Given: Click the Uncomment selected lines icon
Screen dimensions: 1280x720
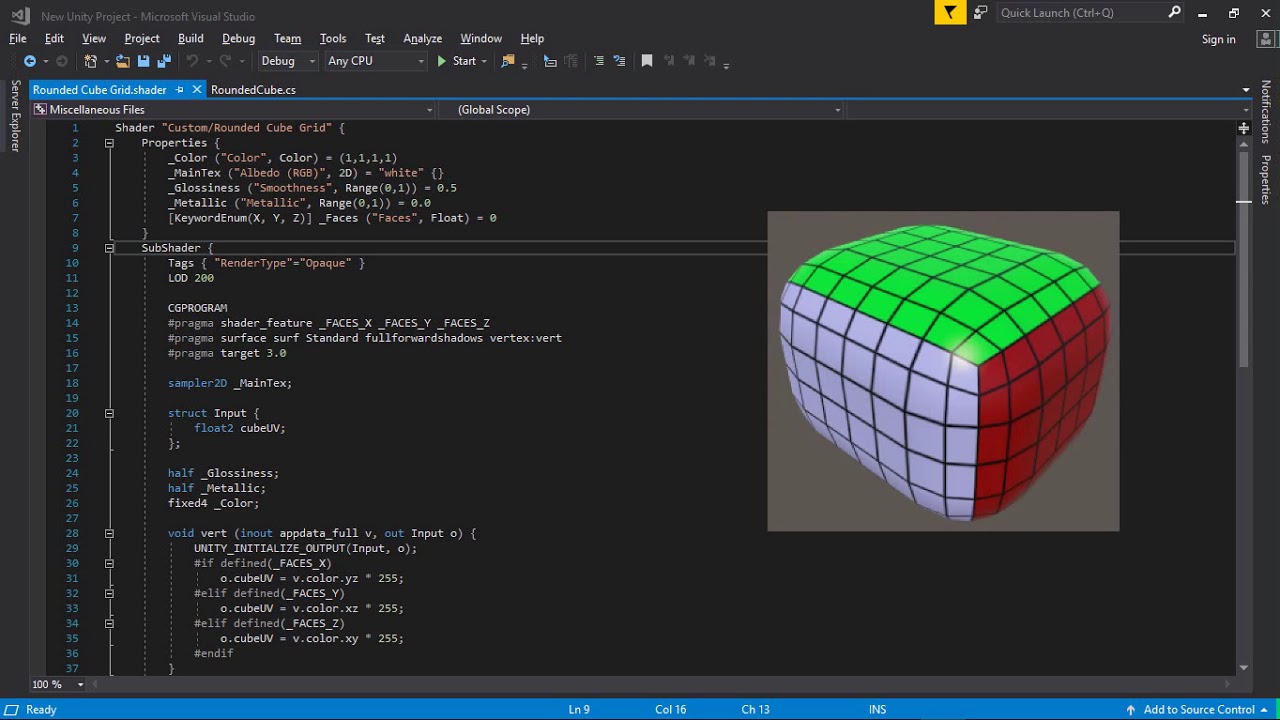Looking at the screenshot, I should click(x=620, y=61).
